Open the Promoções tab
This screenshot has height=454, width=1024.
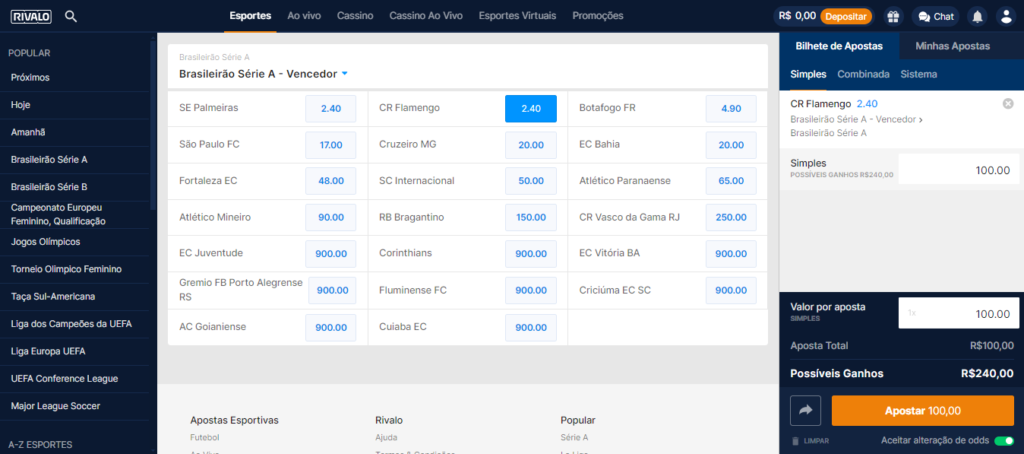coord(598,16)
